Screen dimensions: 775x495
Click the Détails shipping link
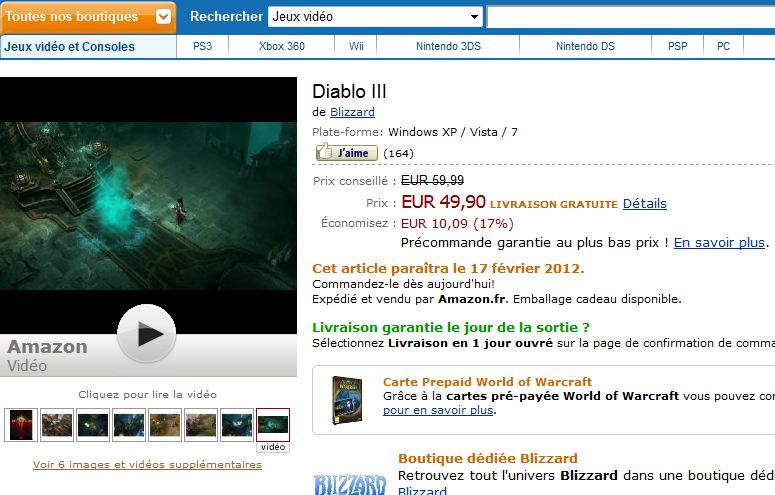click(x=645, y=203)
